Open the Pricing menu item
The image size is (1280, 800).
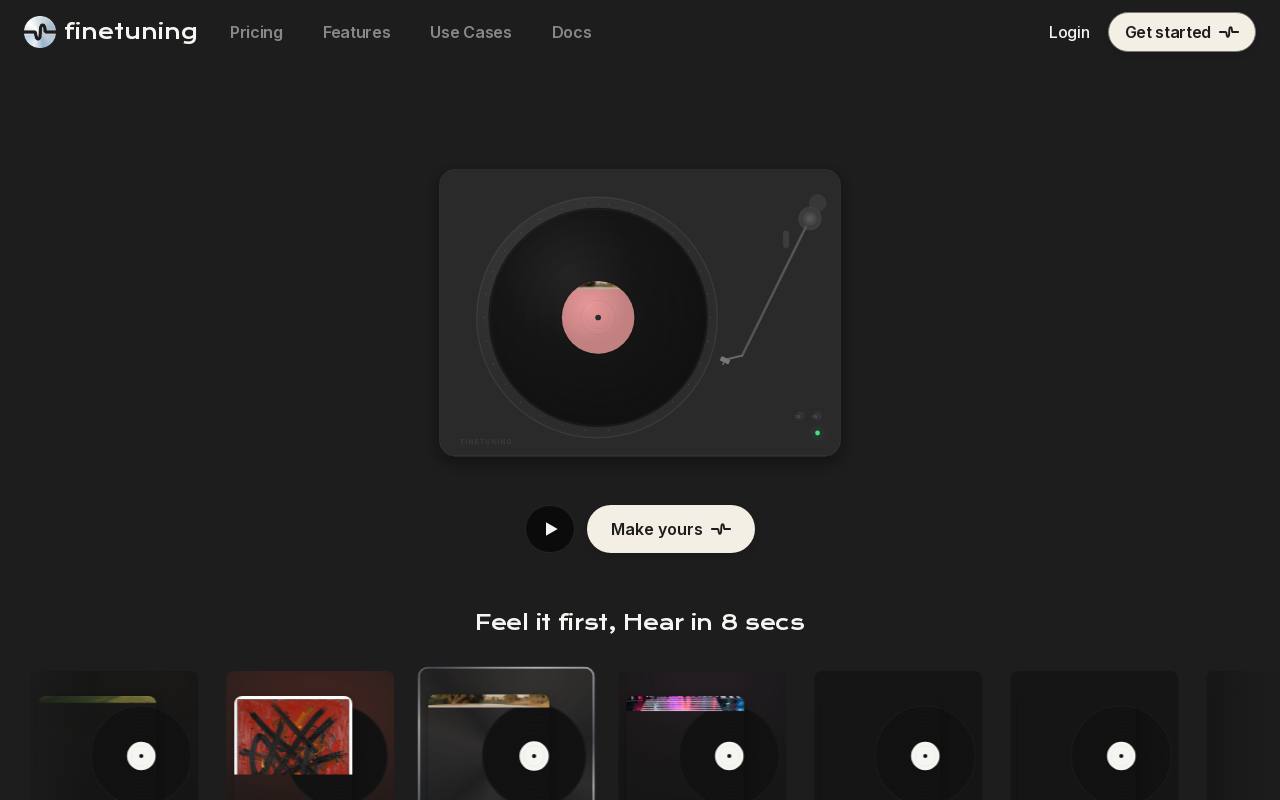tap(256, 32)
